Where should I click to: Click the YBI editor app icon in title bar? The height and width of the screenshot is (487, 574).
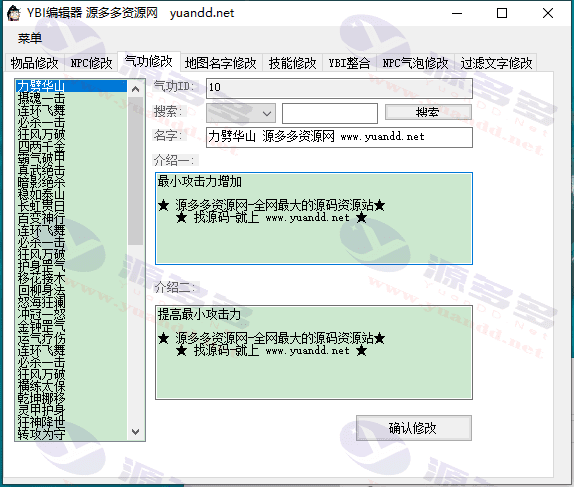pos(14,13)
